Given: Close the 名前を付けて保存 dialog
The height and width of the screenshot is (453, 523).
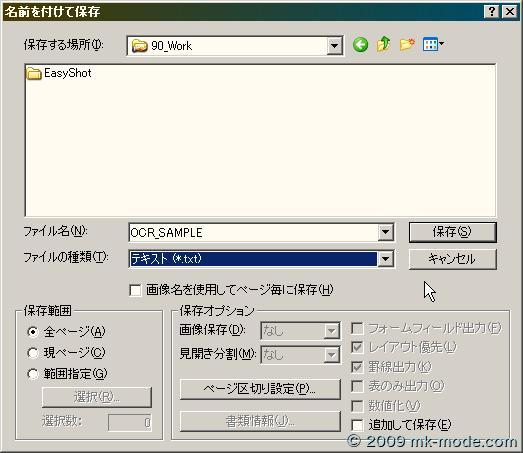Looking at the screenshot, I should 510,12.
